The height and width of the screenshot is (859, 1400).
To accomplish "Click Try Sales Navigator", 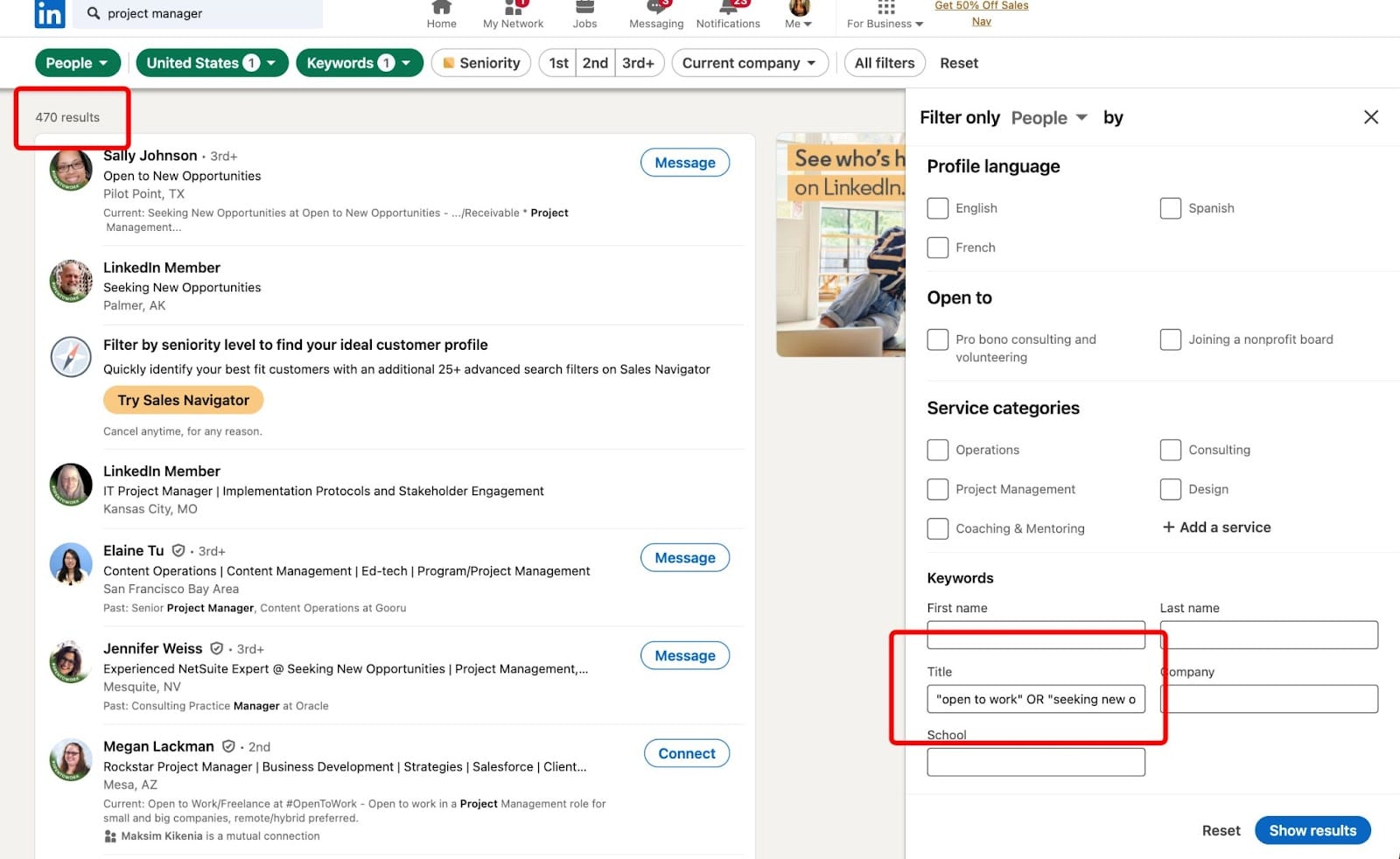I will pos(183,400).
